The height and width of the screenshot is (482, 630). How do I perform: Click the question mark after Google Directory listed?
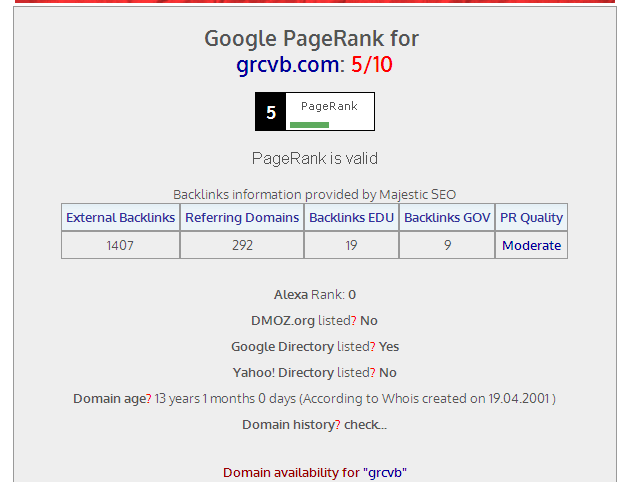click(373, 347)
